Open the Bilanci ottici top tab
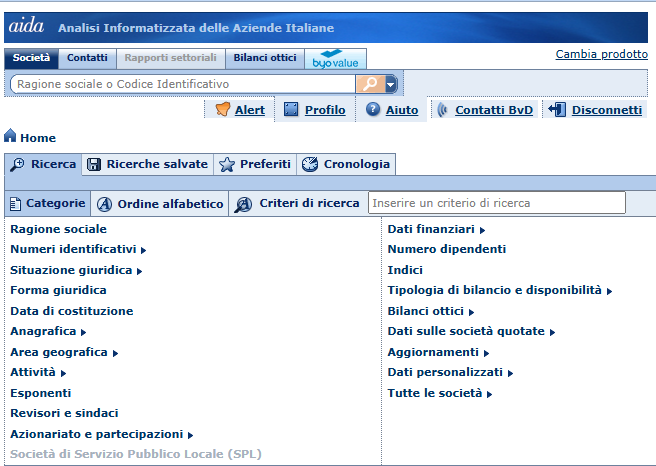 (264, 59)
